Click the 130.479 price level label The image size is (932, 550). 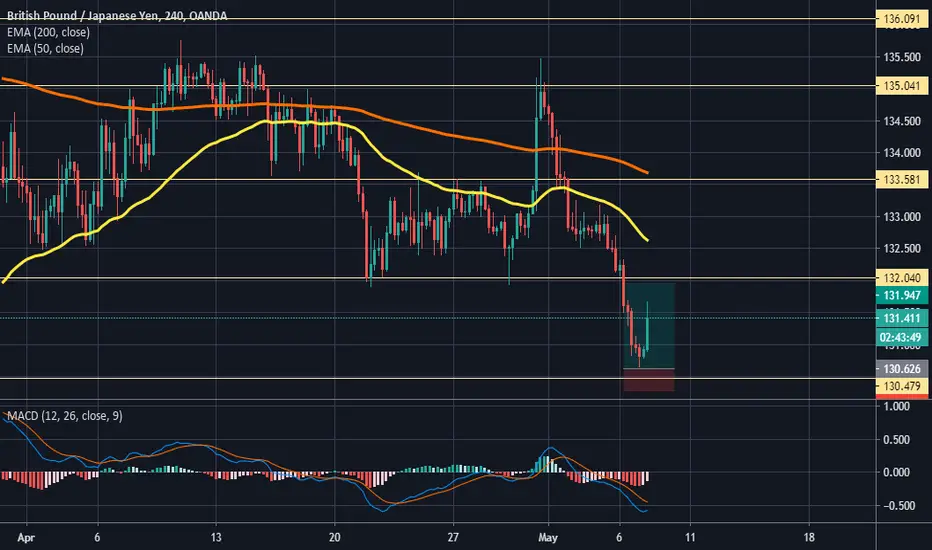(902, 386)
